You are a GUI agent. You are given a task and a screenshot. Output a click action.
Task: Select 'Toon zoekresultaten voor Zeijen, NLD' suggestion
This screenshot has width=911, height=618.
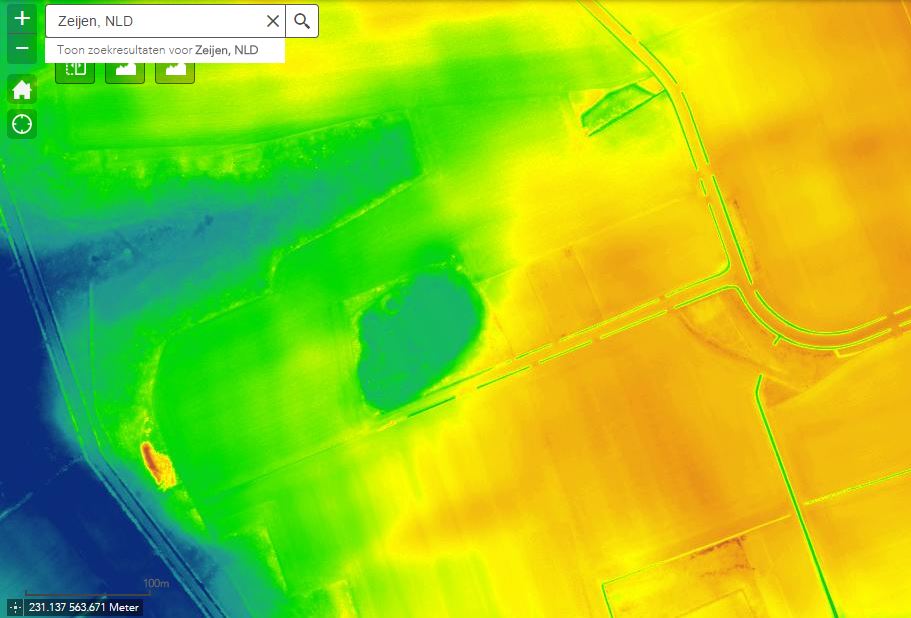pyautogui.click(x=165, y=50)
